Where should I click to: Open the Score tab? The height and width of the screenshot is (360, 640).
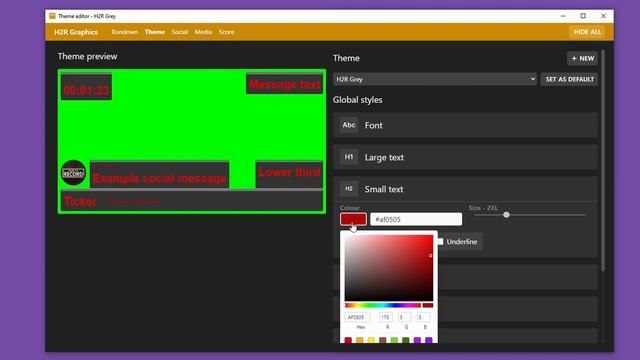coord(227,32)
